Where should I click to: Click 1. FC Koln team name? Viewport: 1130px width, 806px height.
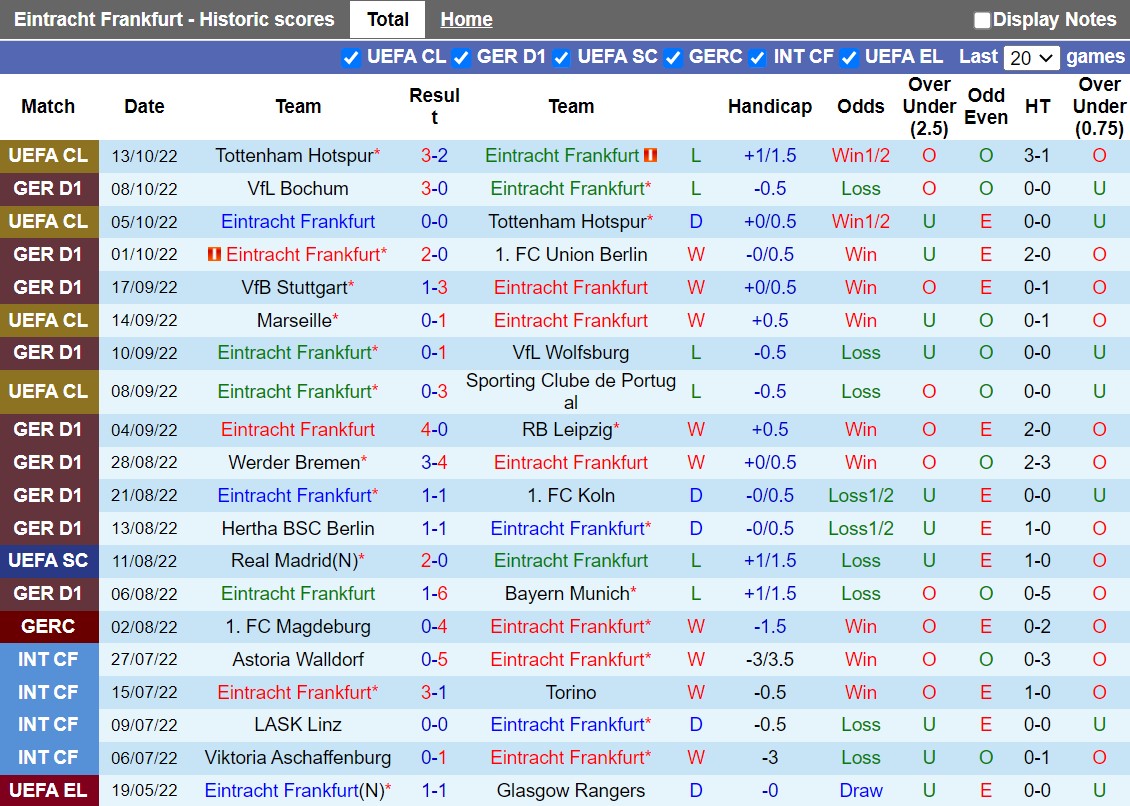click(571, 495)
